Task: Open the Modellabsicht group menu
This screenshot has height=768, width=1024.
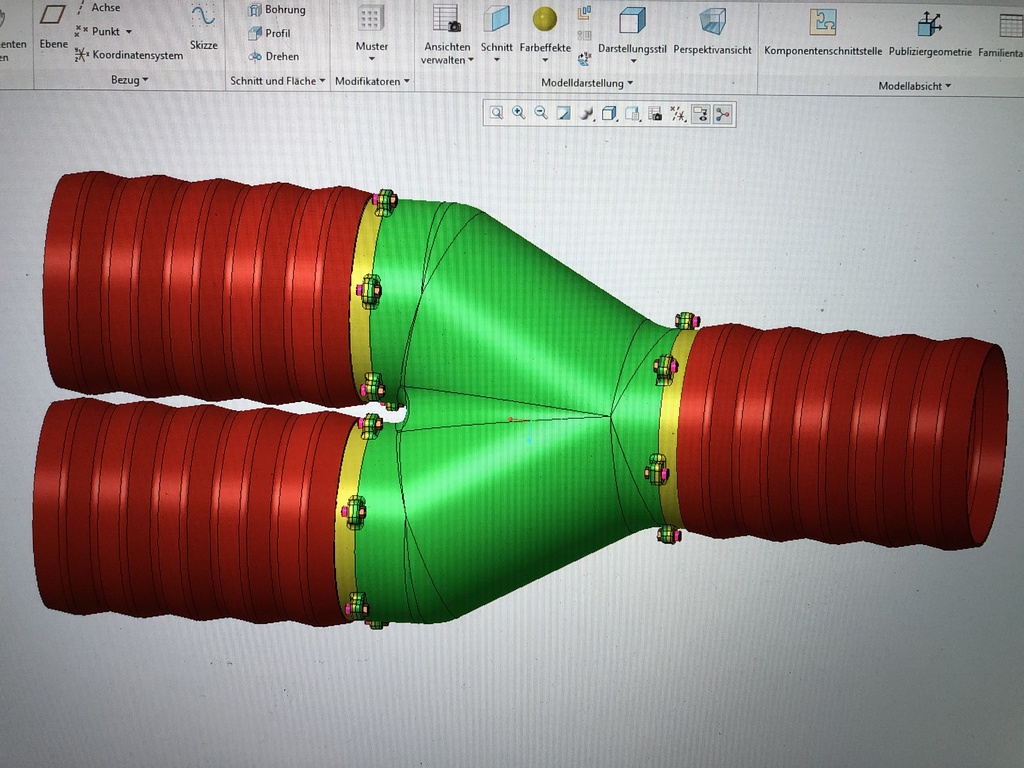Action: [x=914, y=86]
